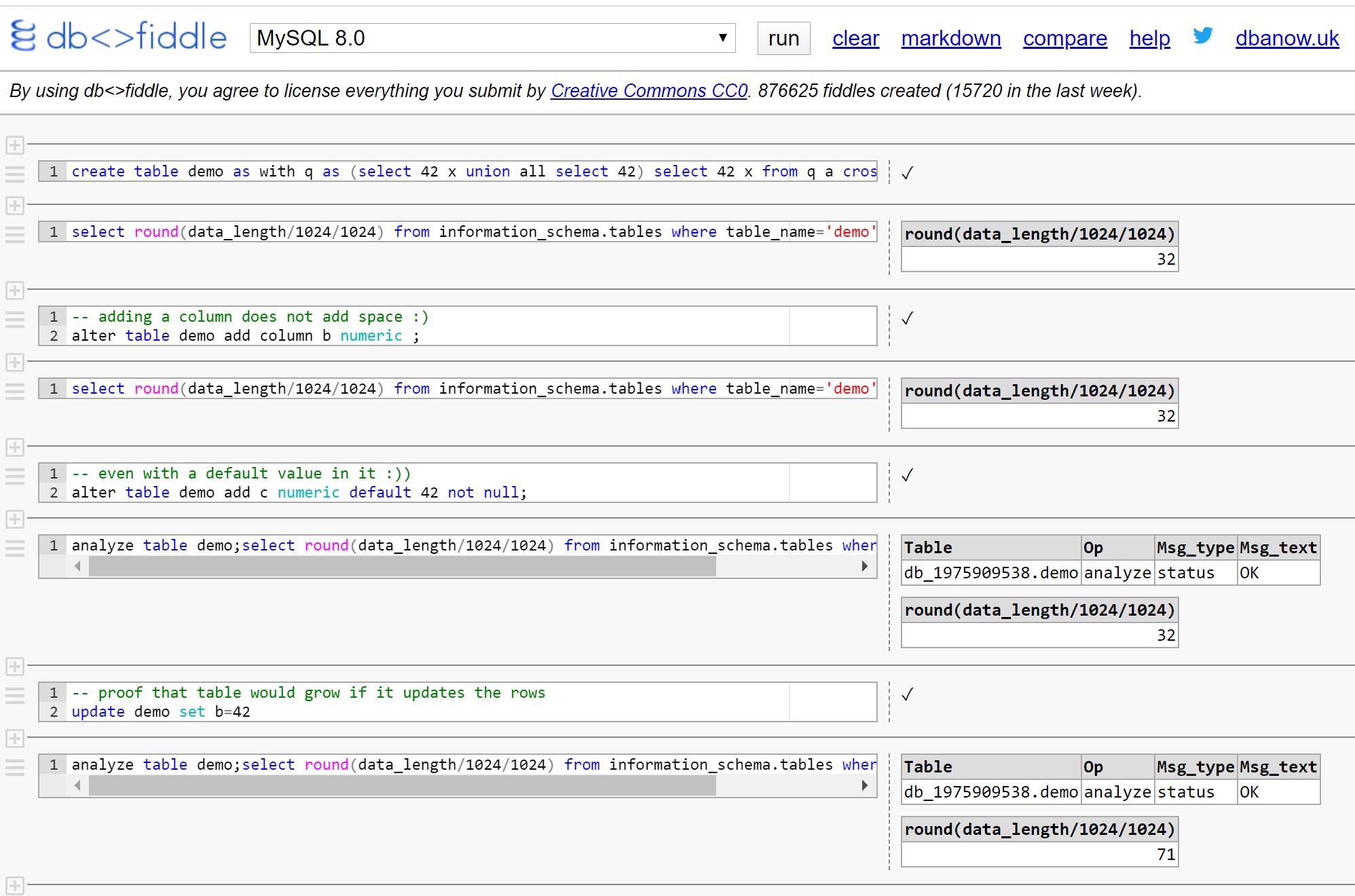Click the run button
This screenshot has width=1355, height=896.
click(x=783, y=39)
